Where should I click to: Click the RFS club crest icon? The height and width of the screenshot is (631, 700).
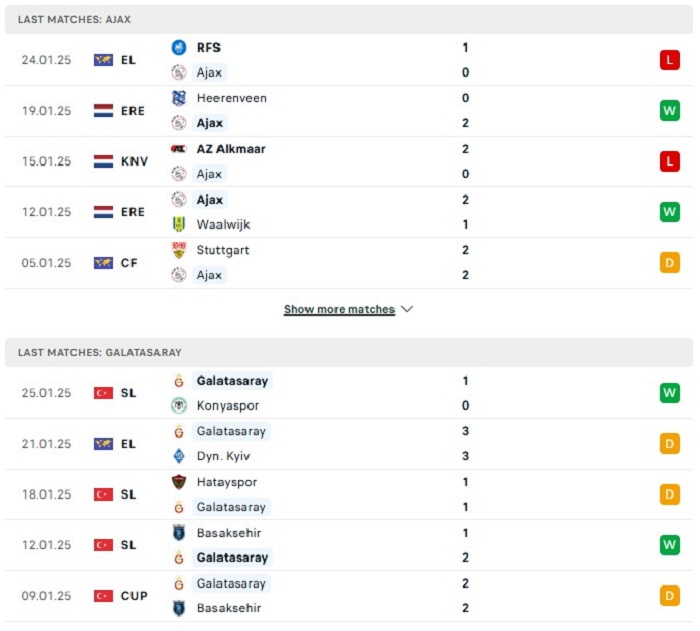[x=179, y=47]
